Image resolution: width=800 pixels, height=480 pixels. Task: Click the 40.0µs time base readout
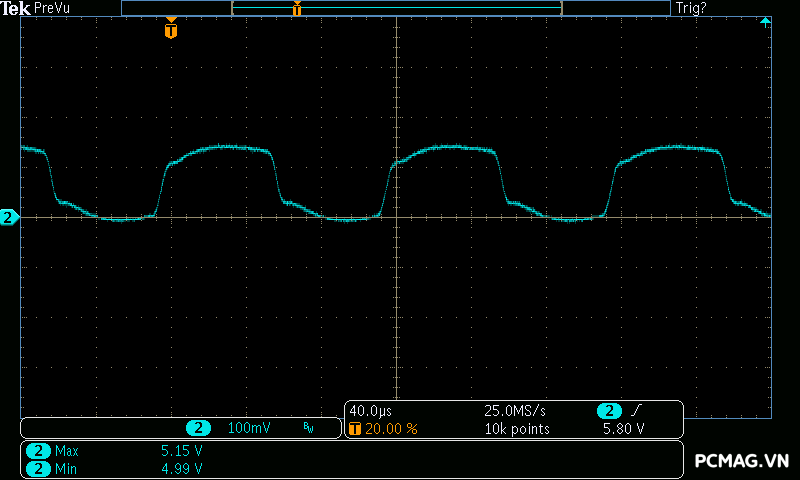(372, 411)
